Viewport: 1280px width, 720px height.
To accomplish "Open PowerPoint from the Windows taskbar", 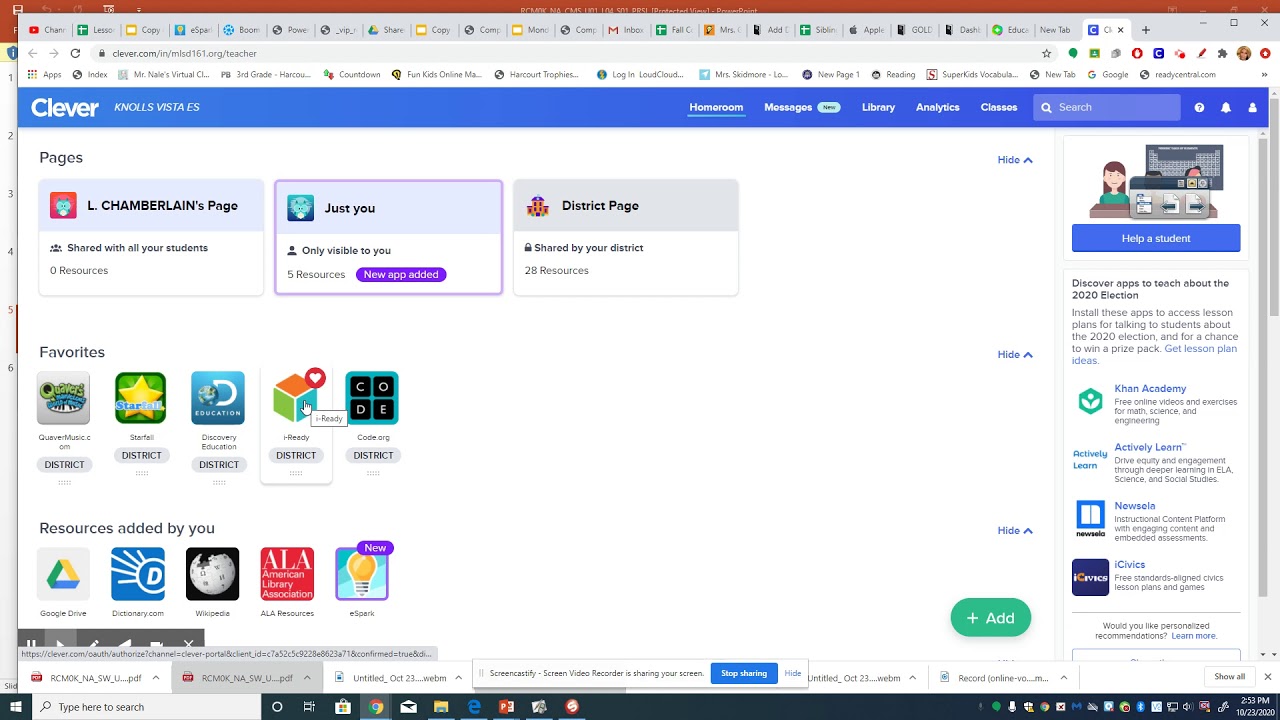I will [x=506, y=707].
